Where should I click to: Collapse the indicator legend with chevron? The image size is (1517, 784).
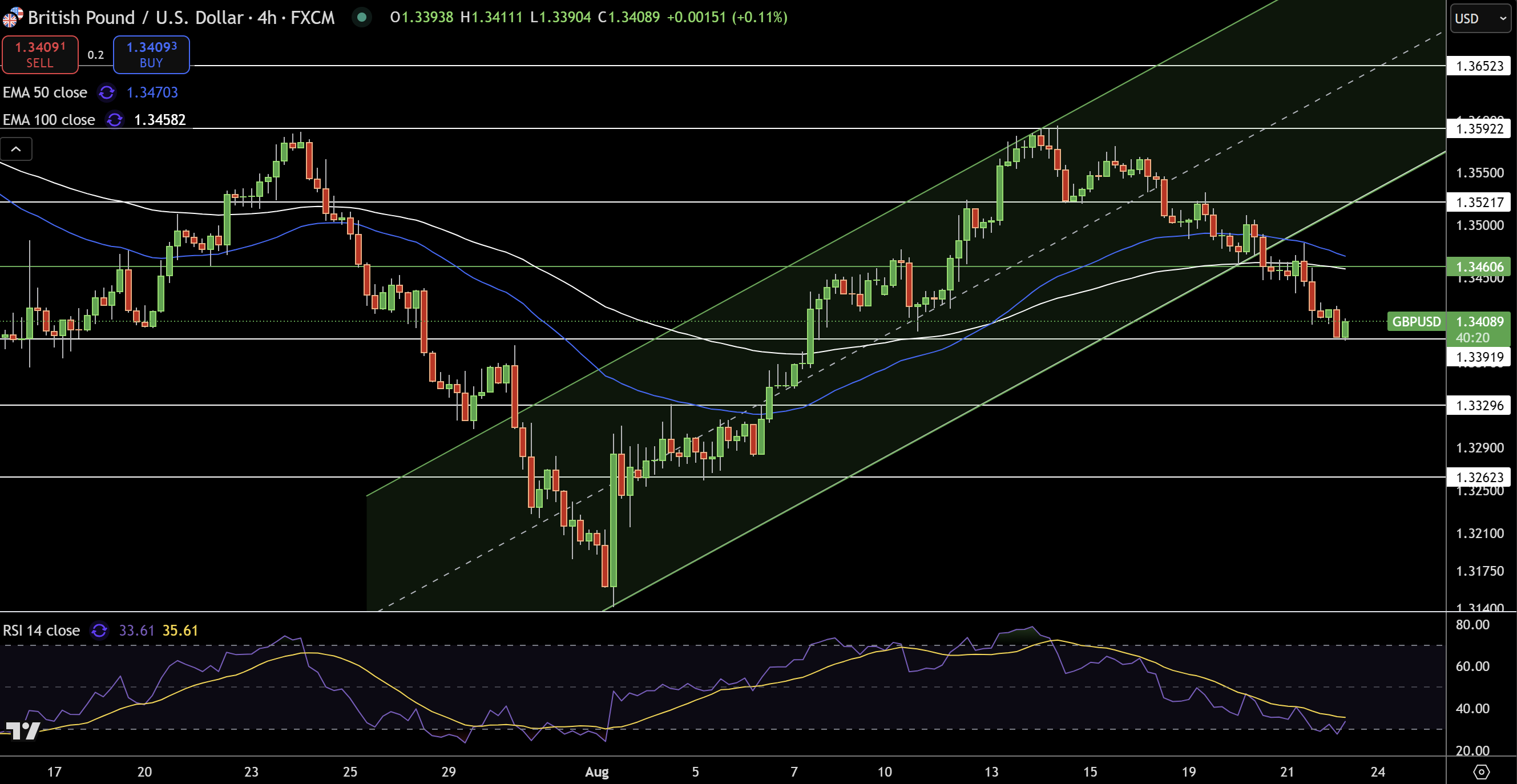[16, 149]
